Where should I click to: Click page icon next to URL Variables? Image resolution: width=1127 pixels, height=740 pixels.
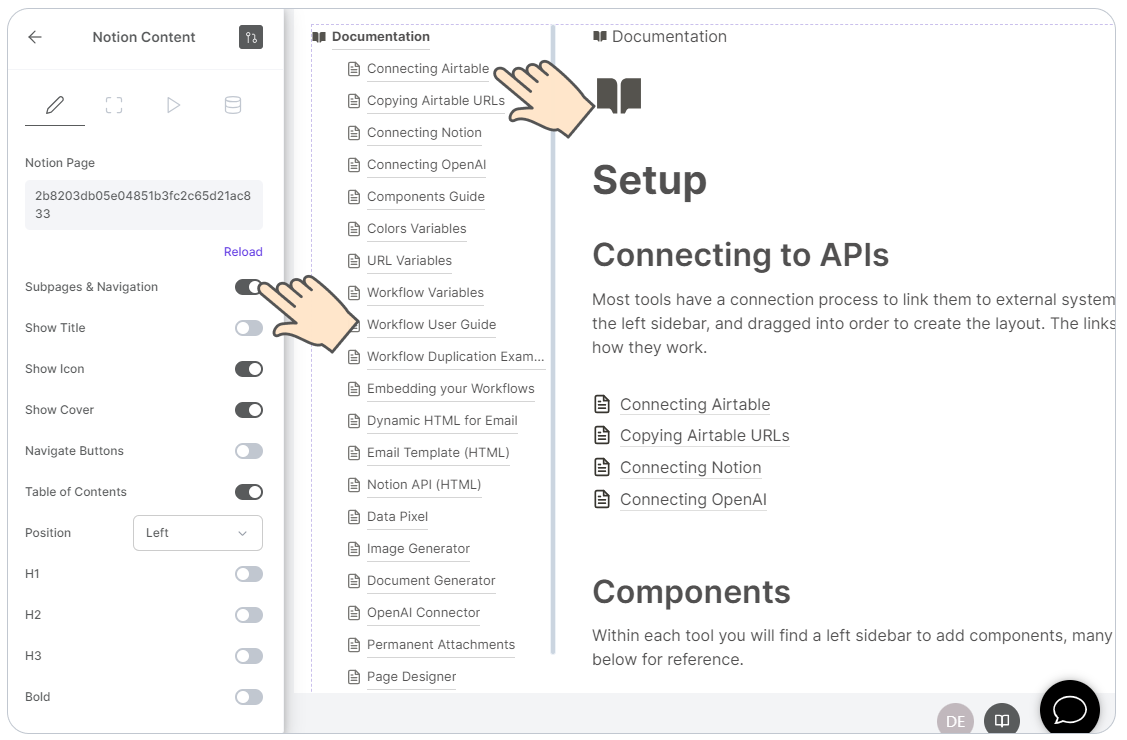354,261
